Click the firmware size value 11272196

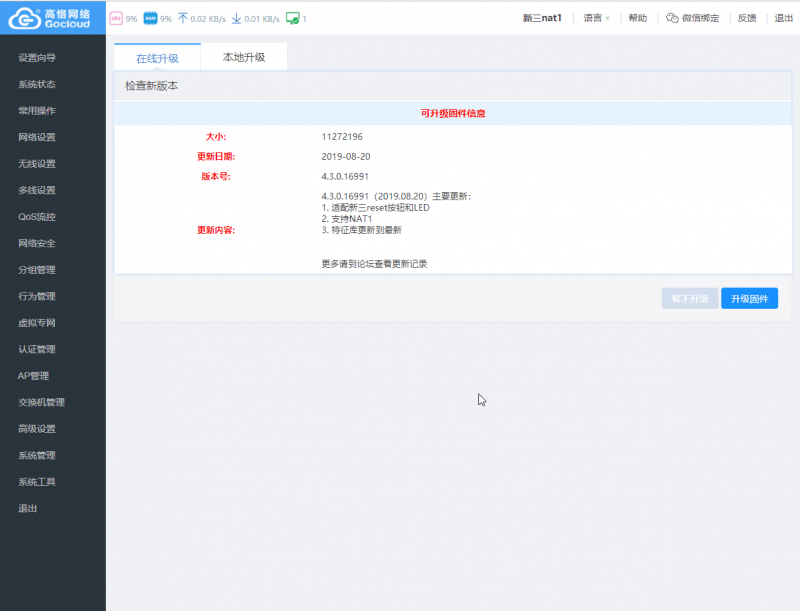tap(342, 137)
